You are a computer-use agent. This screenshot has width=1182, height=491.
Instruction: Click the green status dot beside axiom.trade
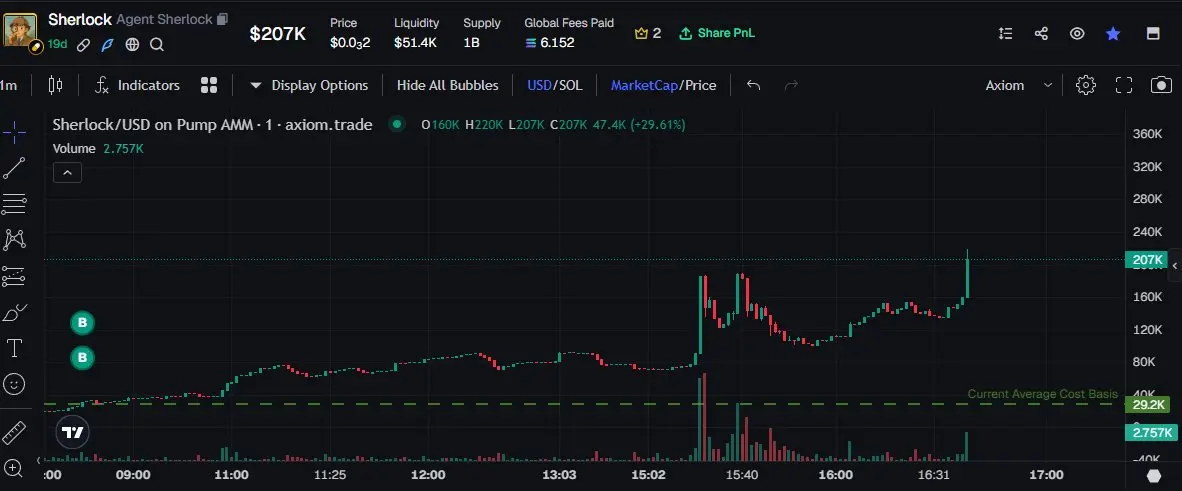397,124
